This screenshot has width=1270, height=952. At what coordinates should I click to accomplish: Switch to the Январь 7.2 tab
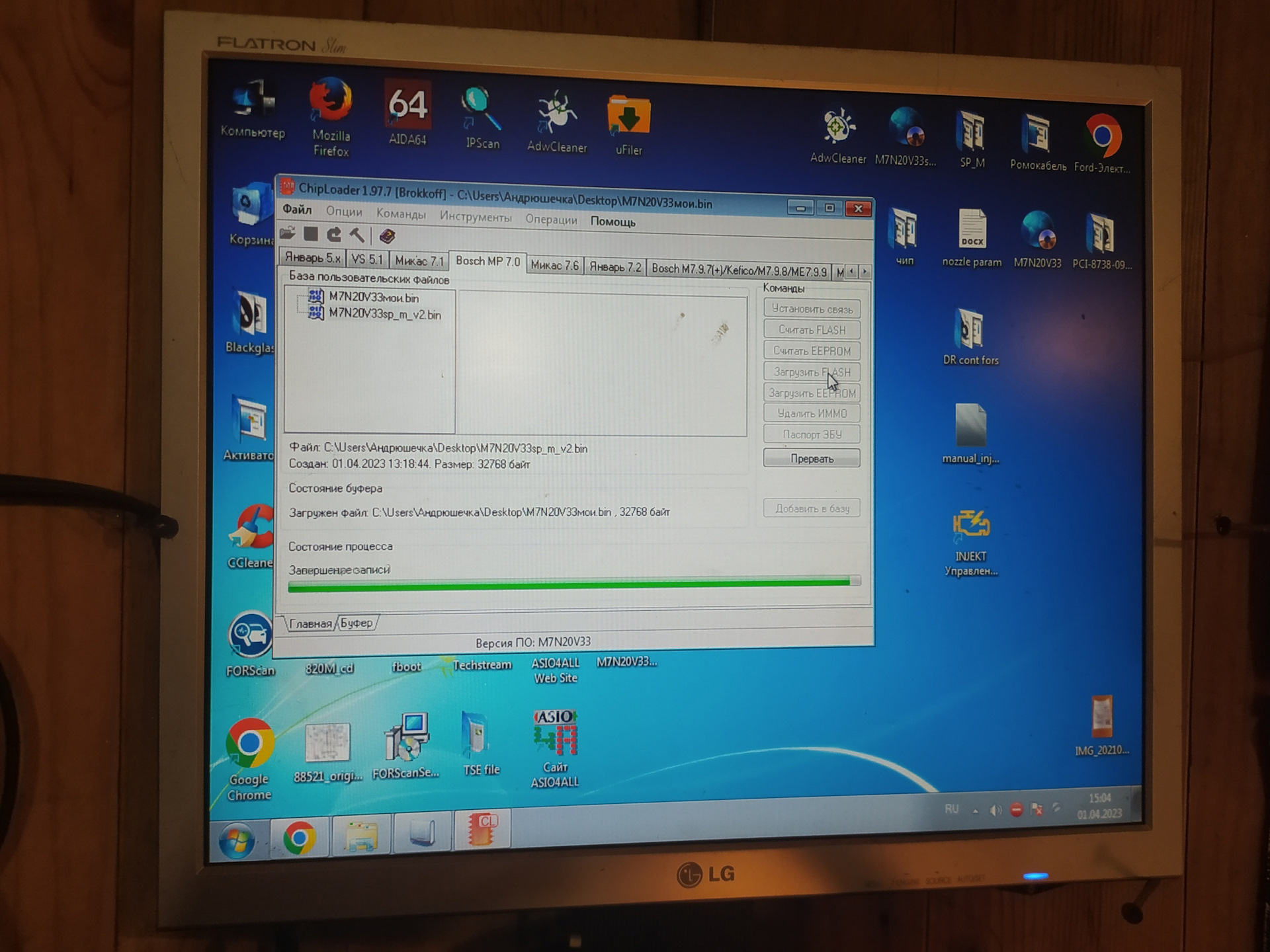pos(614,267)
